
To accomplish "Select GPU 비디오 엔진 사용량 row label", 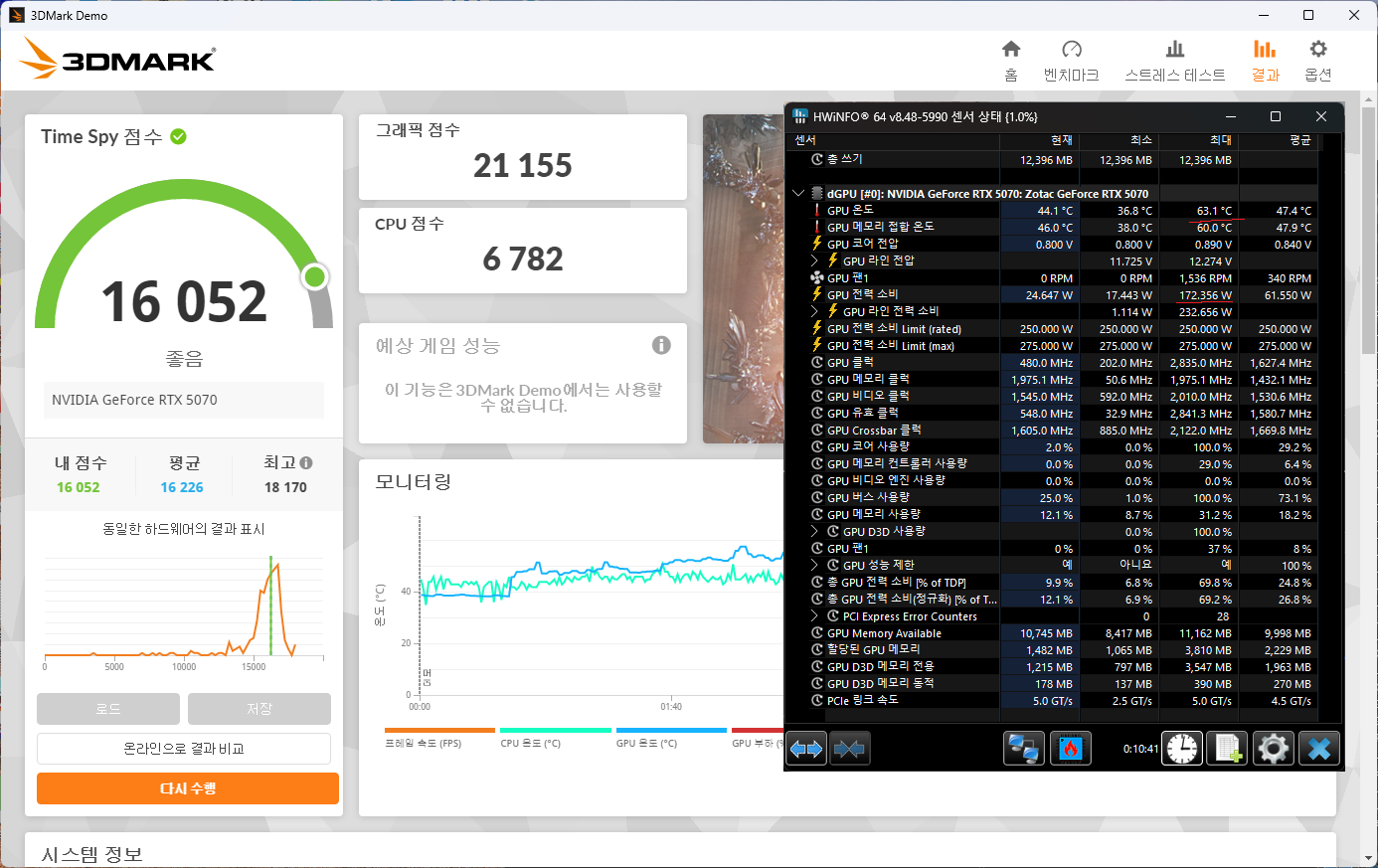I will (886, 480).
